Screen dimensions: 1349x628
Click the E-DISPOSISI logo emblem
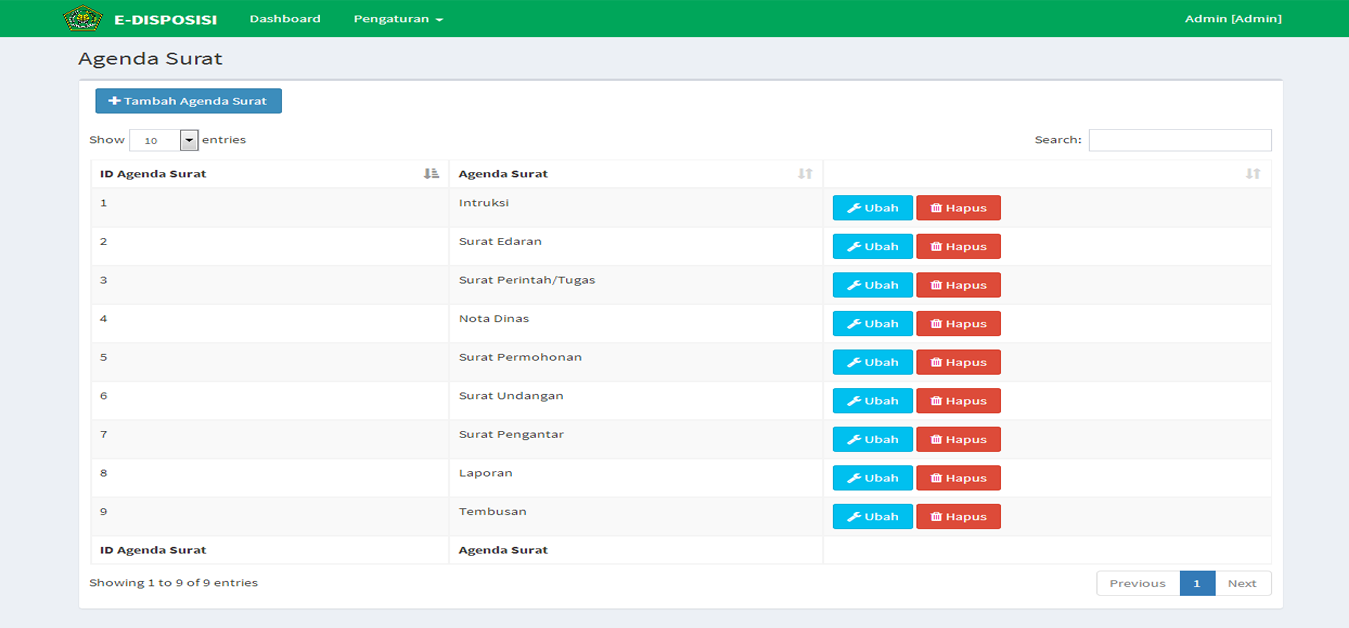point(83,18)
